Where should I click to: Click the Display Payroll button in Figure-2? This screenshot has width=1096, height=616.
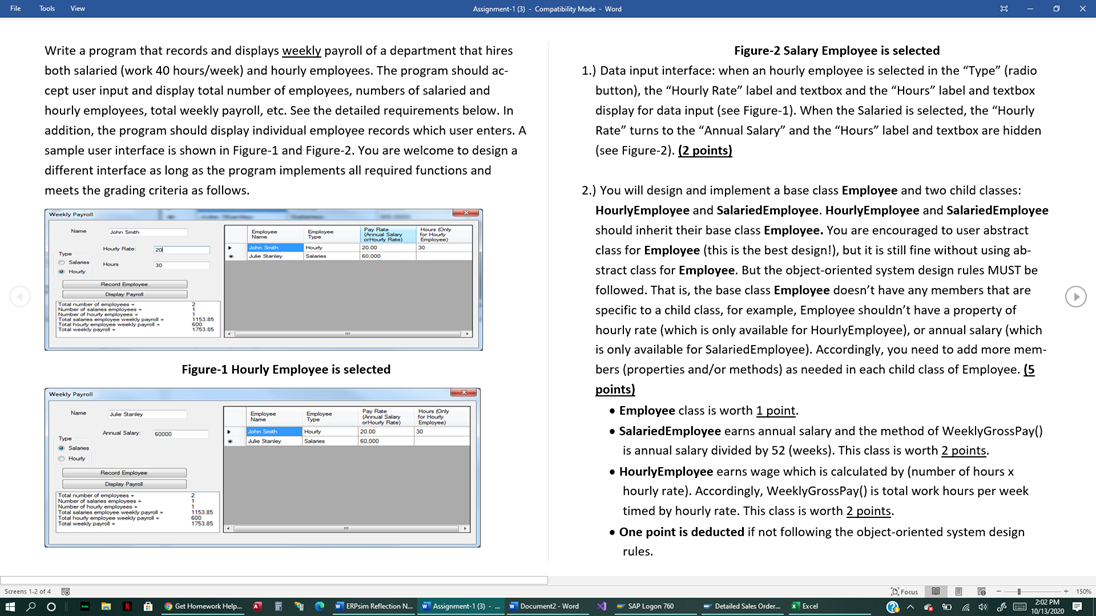point(124,484)
